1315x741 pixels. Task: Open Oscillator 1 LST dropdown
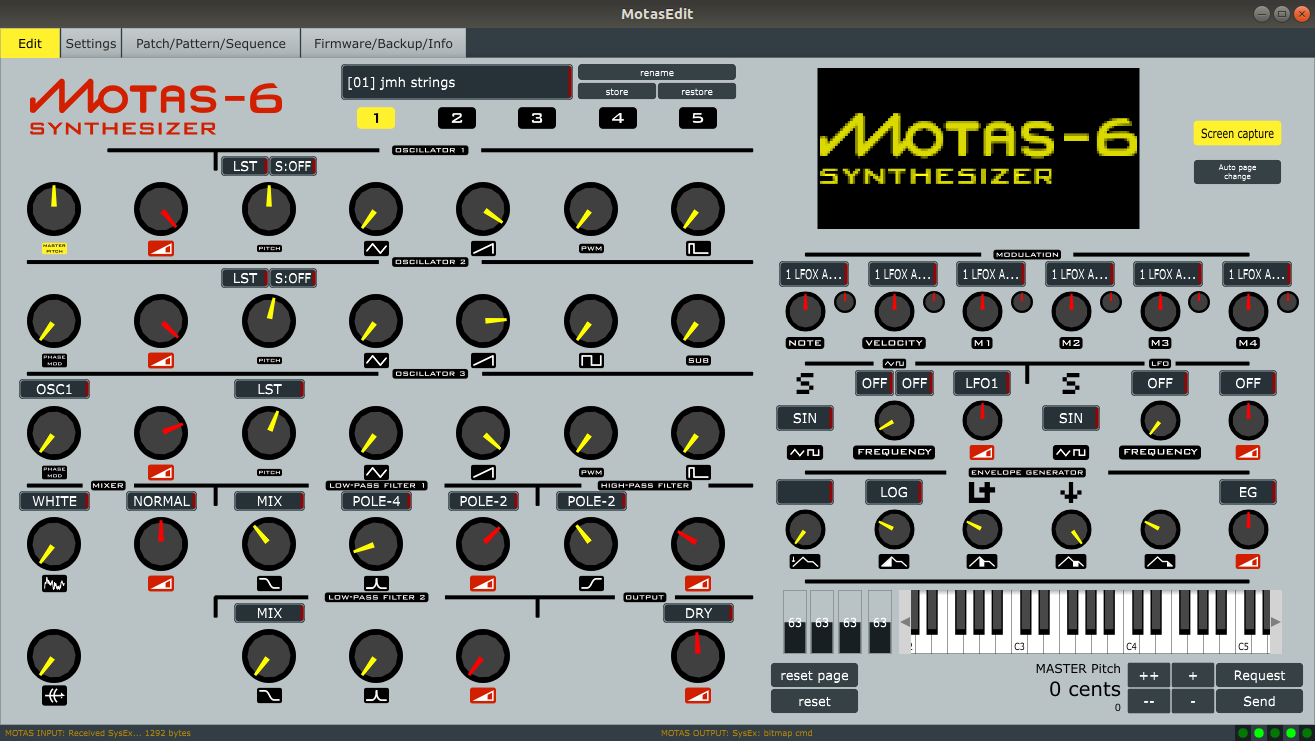coord(244,166)
